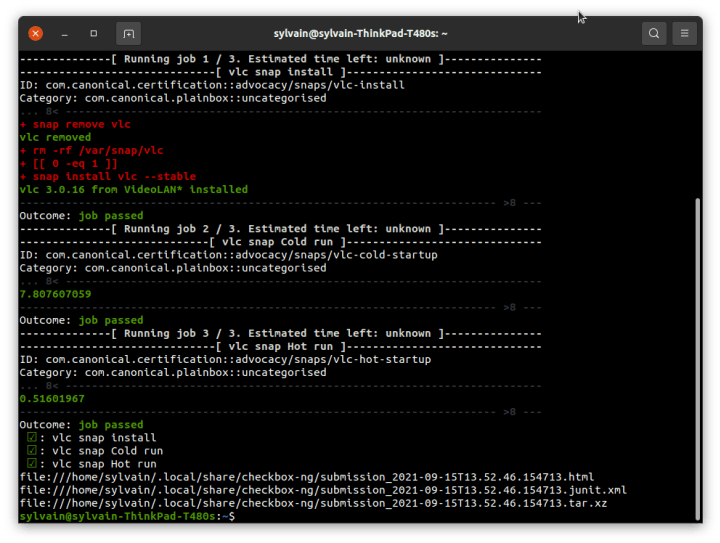Screen dimensions: 720x543
Task: Click the submission .tar.xz file link
Action: pos(313,503)
